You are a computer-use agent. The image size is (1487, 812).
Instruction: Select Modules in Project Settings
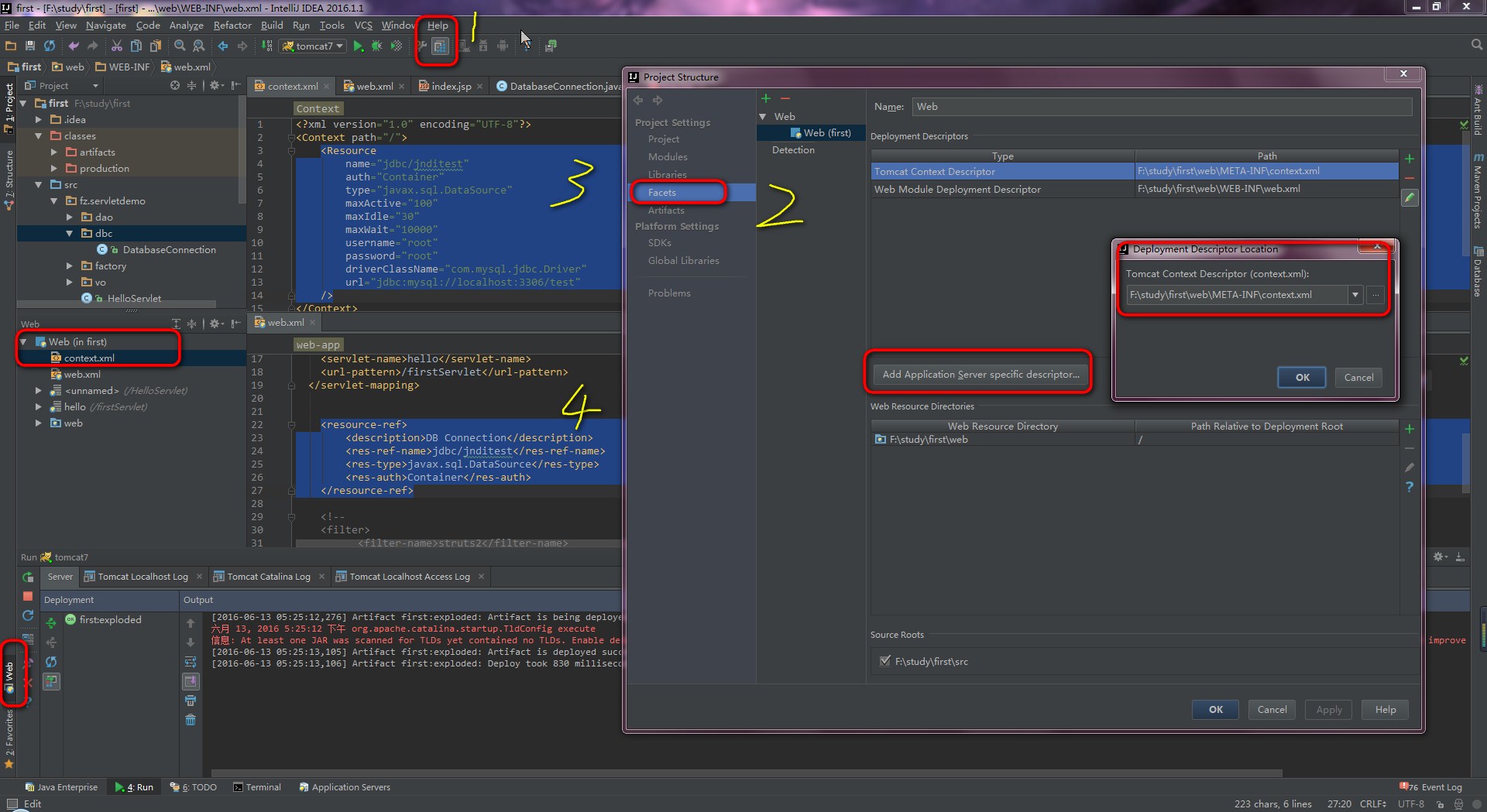tap(668, 157)
